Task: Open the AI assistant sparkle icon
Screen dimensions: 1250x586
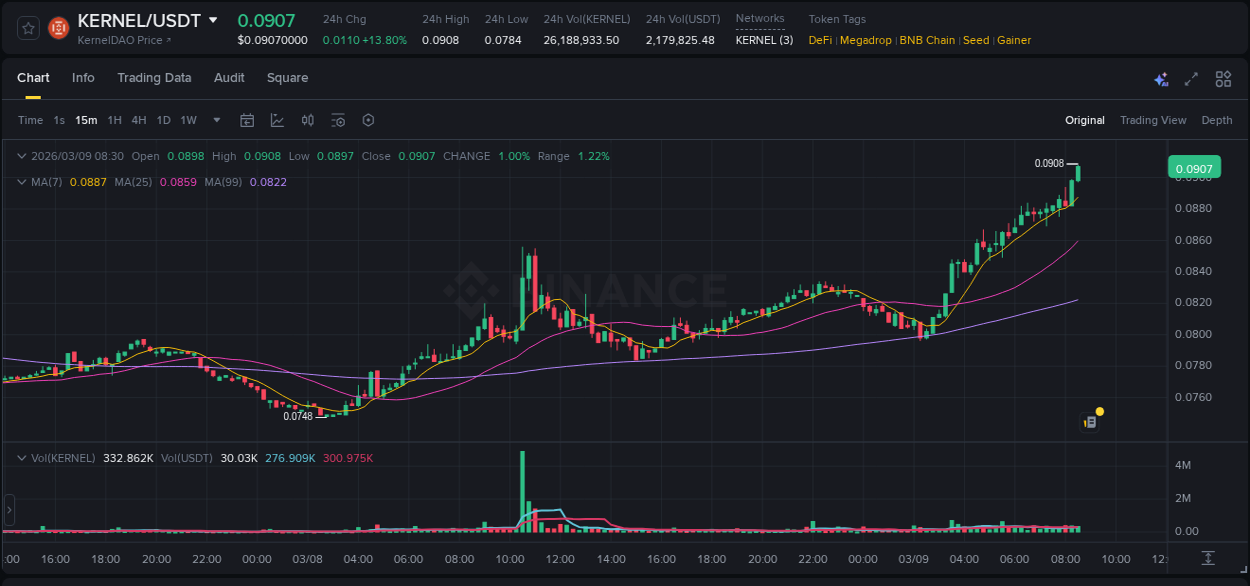Action: tap(1161, 78)
